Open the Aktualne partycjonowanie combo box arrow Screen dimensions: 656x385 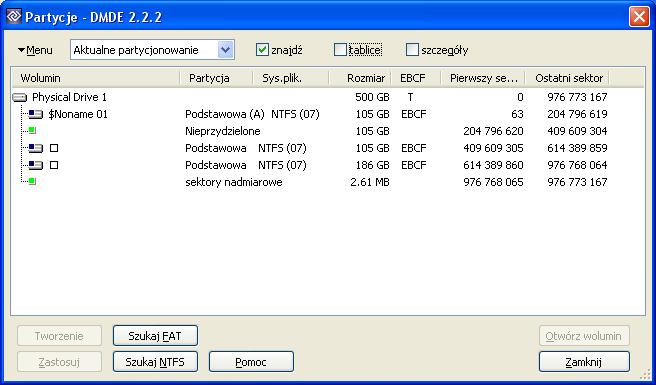pos(226,50)
